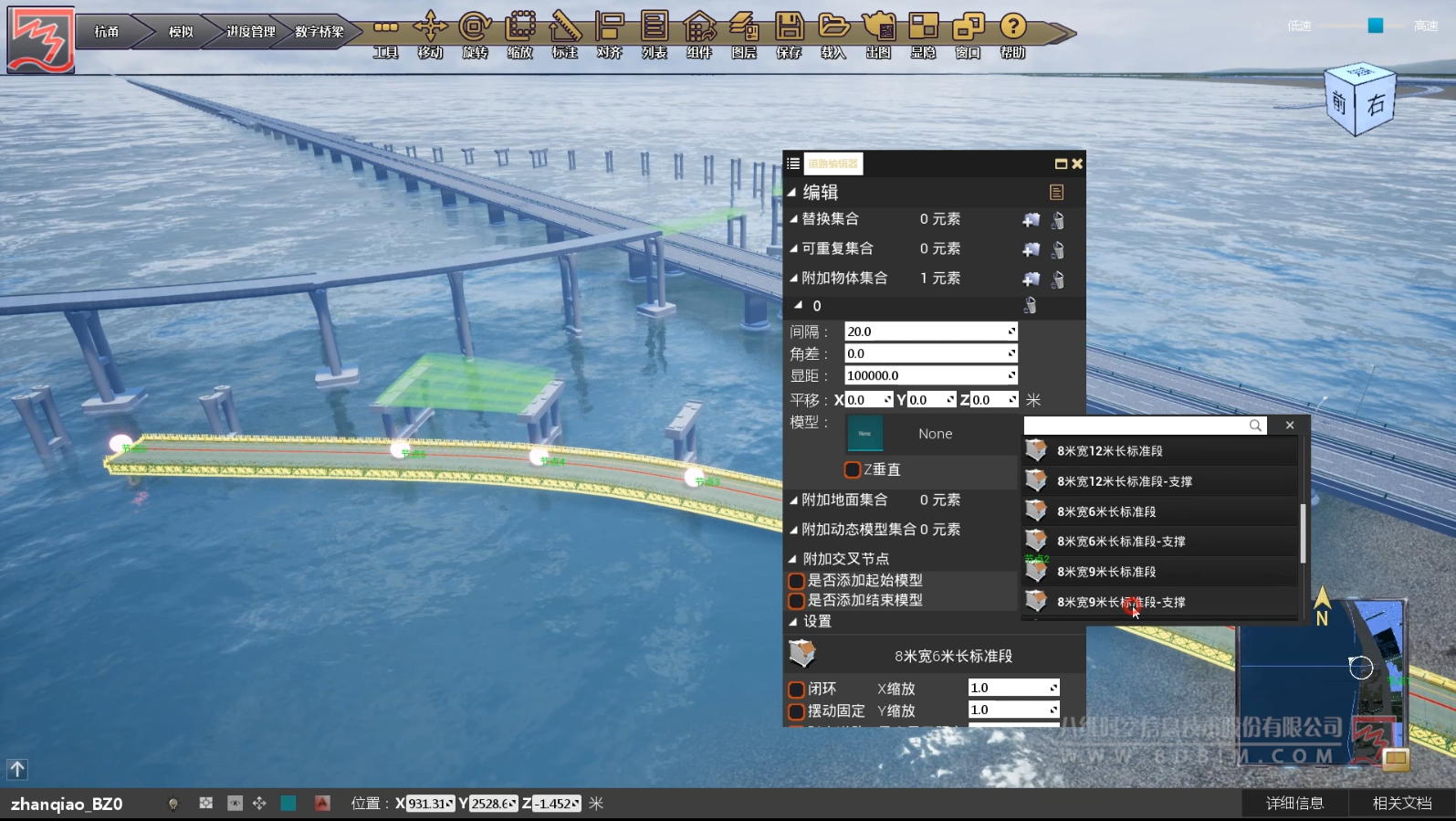
Task: Open the 窗口 window icon
Action: [x=968, y=35]
